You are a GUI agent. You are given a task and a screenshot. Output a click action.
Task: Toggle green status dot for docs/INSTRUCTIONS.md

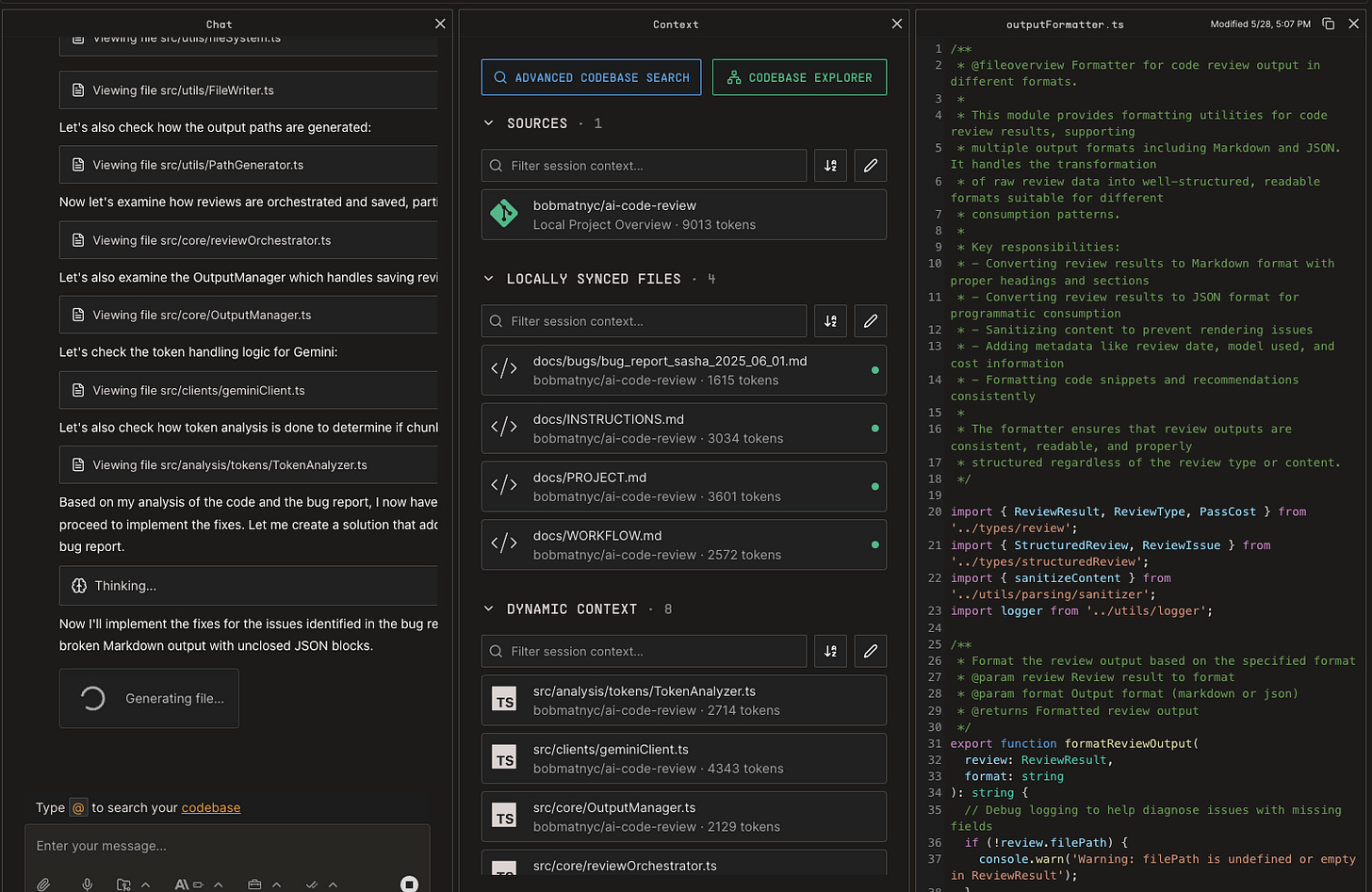874,429
